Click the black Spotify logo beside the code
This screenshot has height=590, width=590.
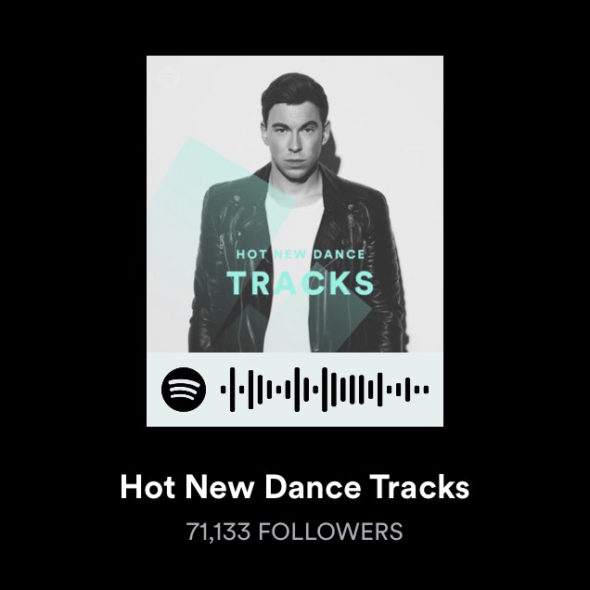[184, 389]
